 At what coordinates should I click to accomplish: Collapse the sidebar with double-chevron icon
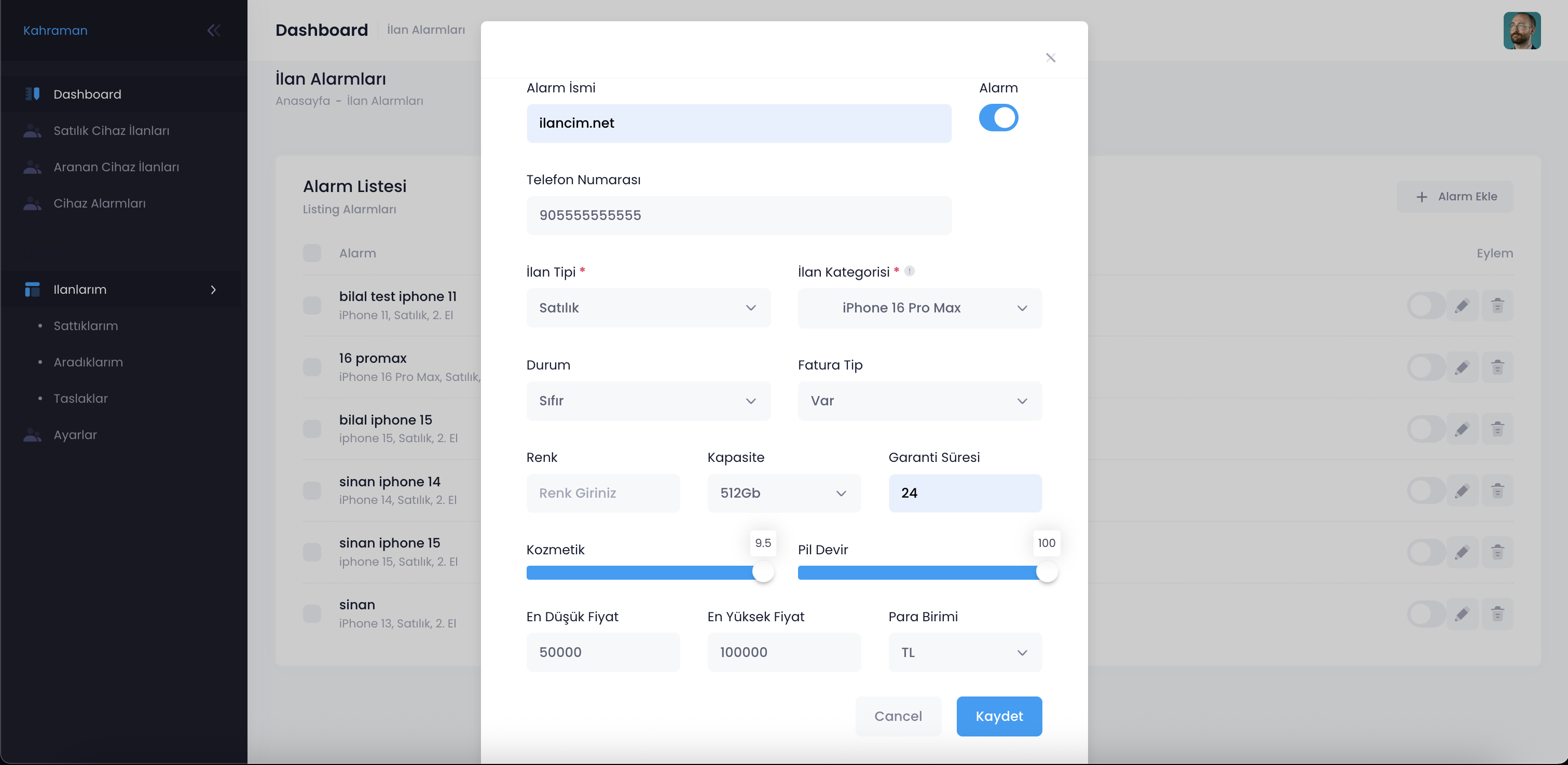pyautogui.click(x=213, y=31)
